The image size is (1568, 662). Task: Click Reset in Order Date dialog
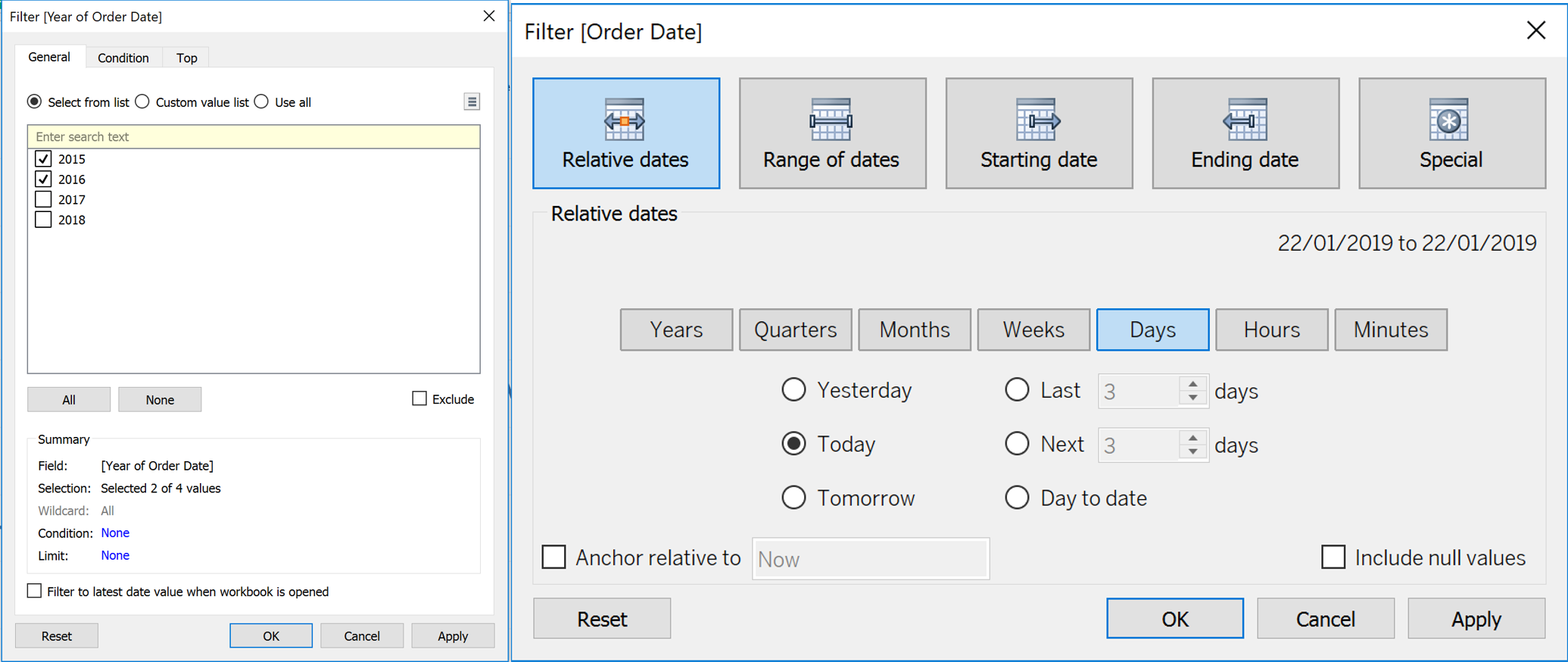click(602, 619)
